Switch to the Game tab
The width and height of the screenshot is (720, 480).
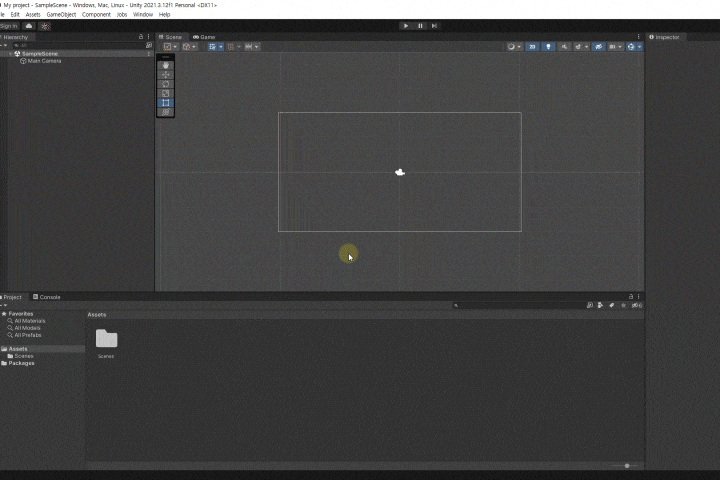point(204,37)
